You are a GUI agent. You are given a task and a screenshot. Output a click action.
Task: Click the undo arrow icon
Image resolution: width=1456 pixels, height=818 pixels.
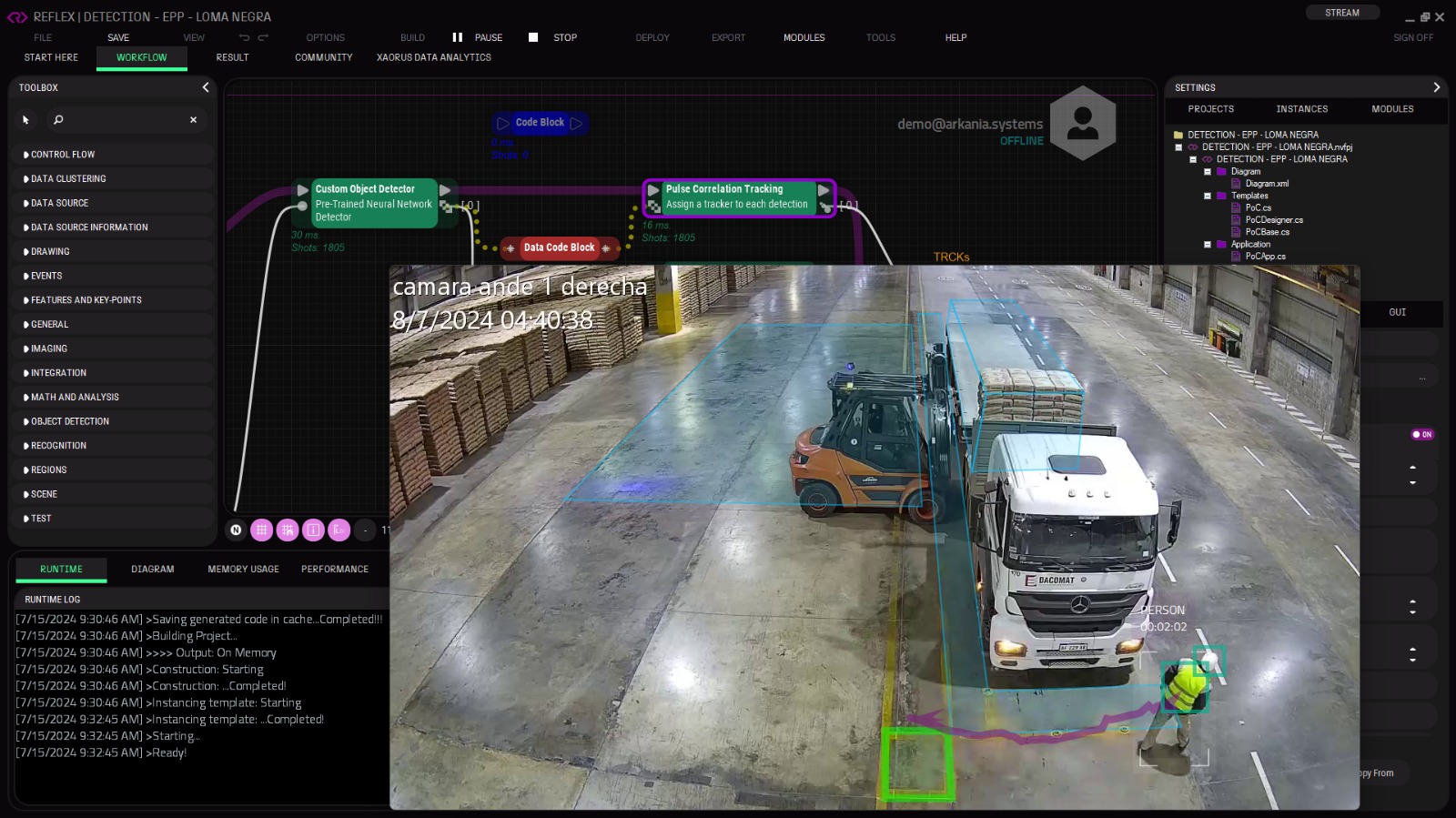(x=244, y=38)
